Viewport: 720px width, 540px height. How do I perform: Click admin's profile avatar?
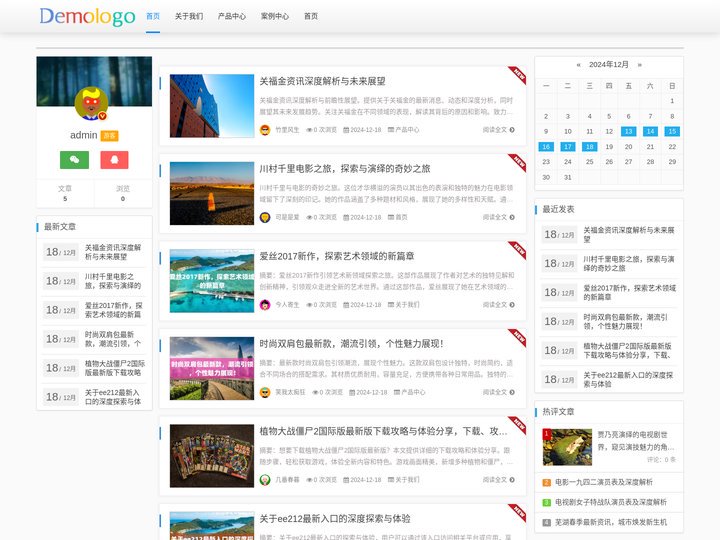[x=91, y=104]
